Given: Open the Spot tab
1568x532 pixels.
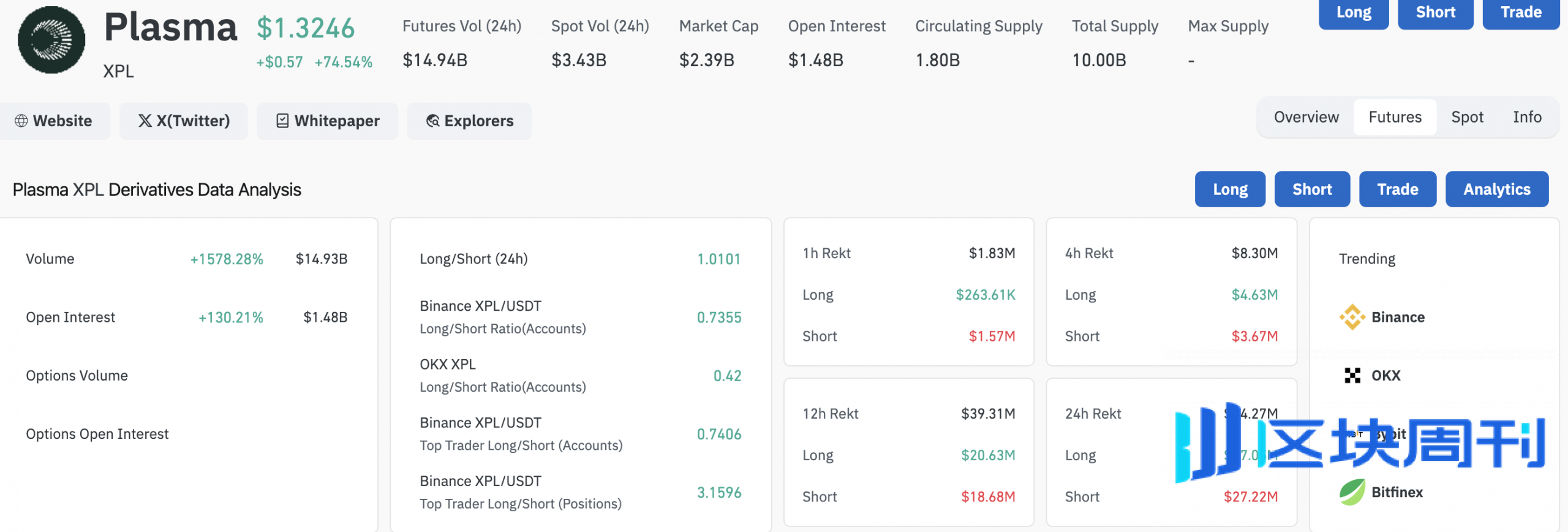Looking at the screenshot, I should pos(1467,117).
